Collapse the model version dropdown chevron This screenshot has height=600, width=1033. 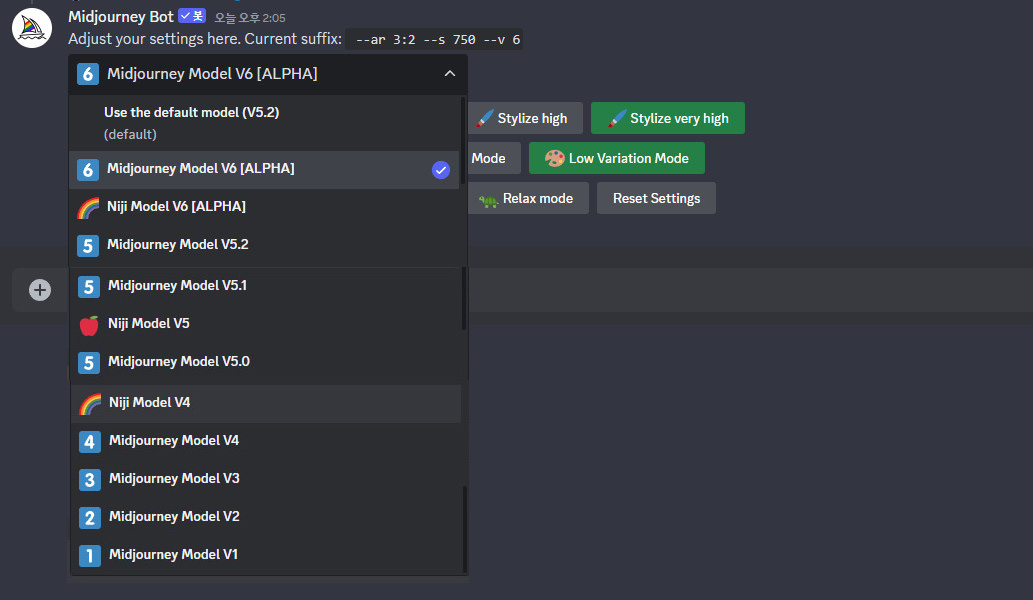pos(449,74)
